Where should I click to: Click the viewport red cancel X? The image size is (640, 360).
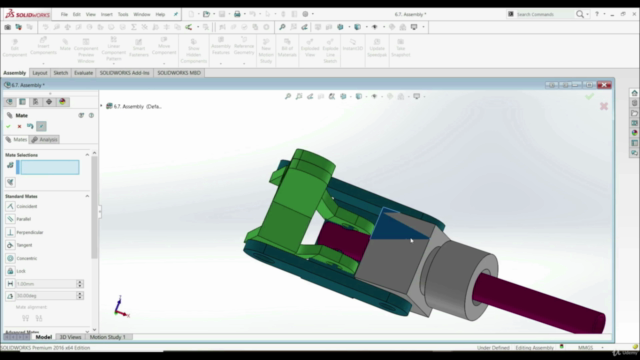(x=604, y=106)
